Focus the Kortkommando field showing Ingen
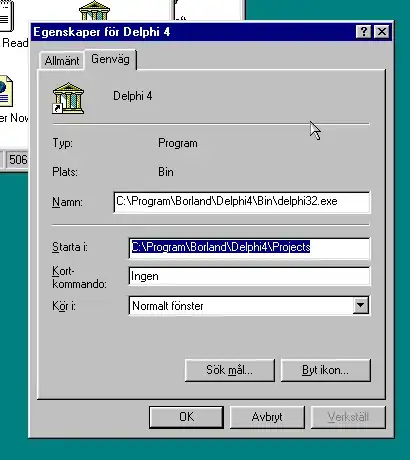The height and width of the screenshot is (460, 410). pyautogui.click(x=249, y=276)
